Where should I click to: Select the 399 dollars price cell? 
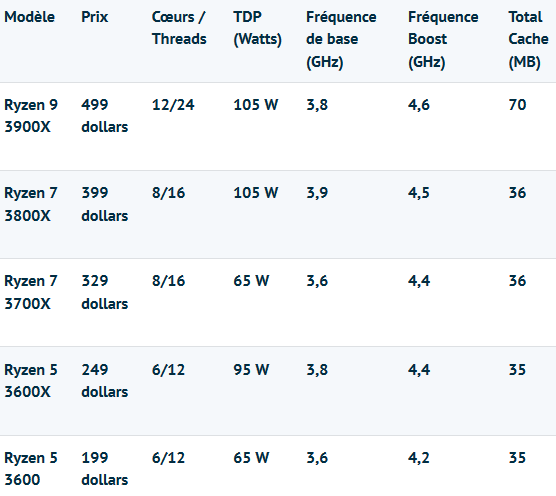click(105, 204)
